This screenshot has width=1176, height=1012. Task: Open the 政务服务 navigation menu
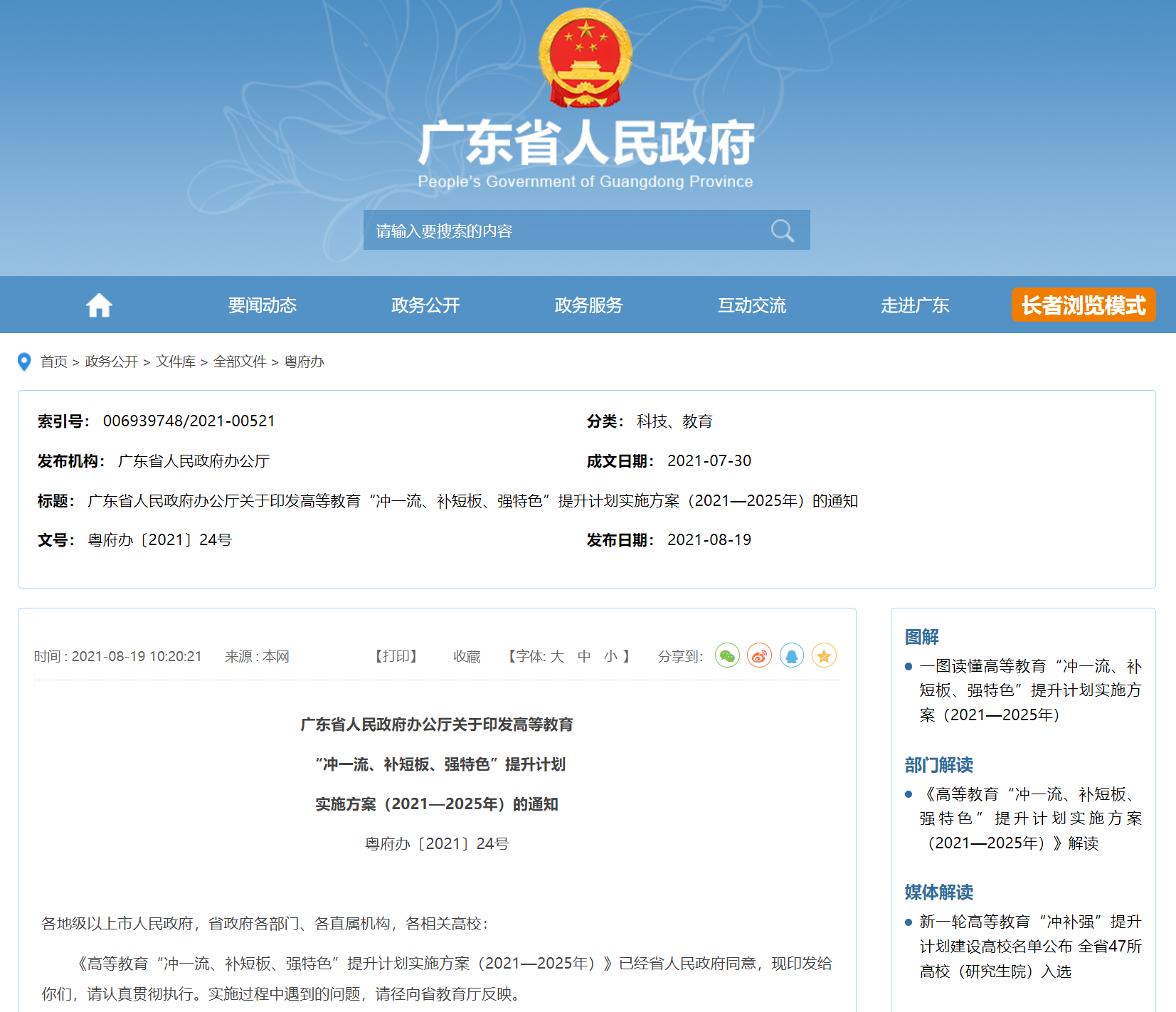click(588, 305)
